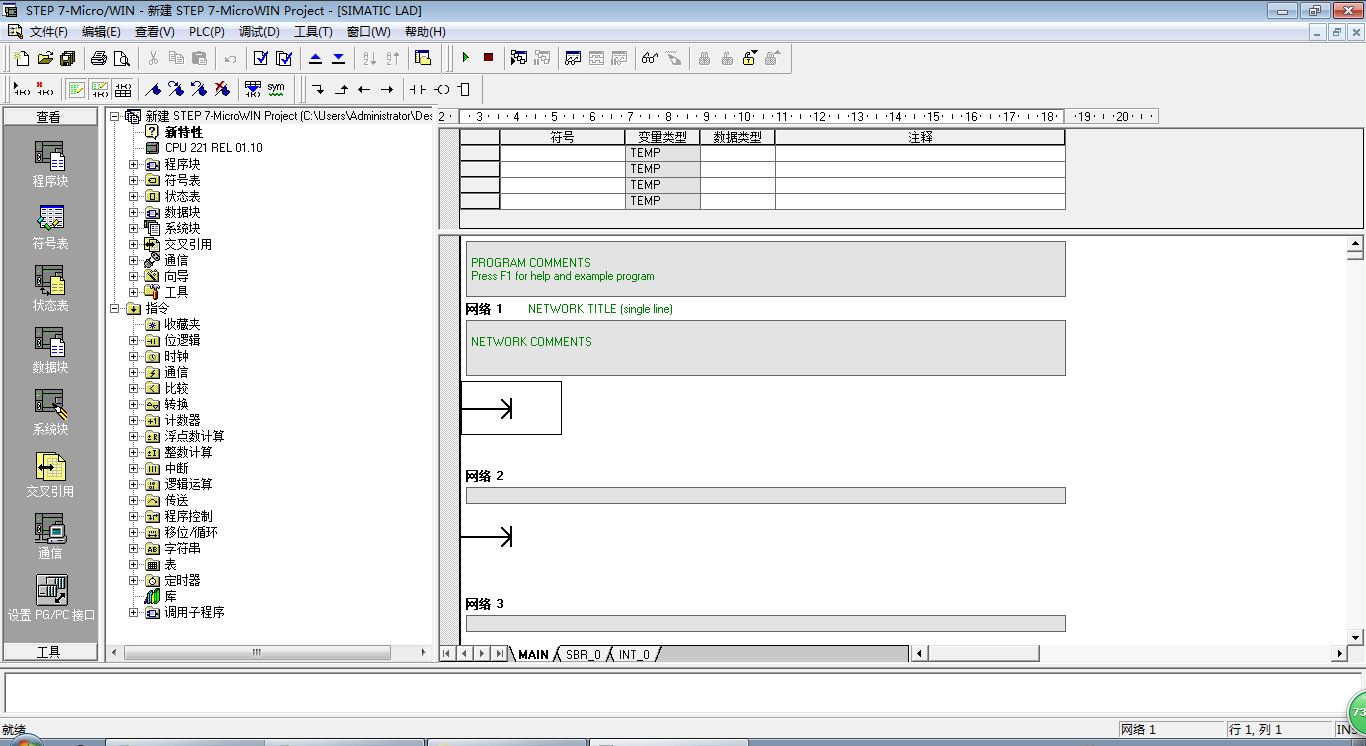
Task: Click the project tree horizontal scrollbar thumb
Action: [x=257, y=653]
